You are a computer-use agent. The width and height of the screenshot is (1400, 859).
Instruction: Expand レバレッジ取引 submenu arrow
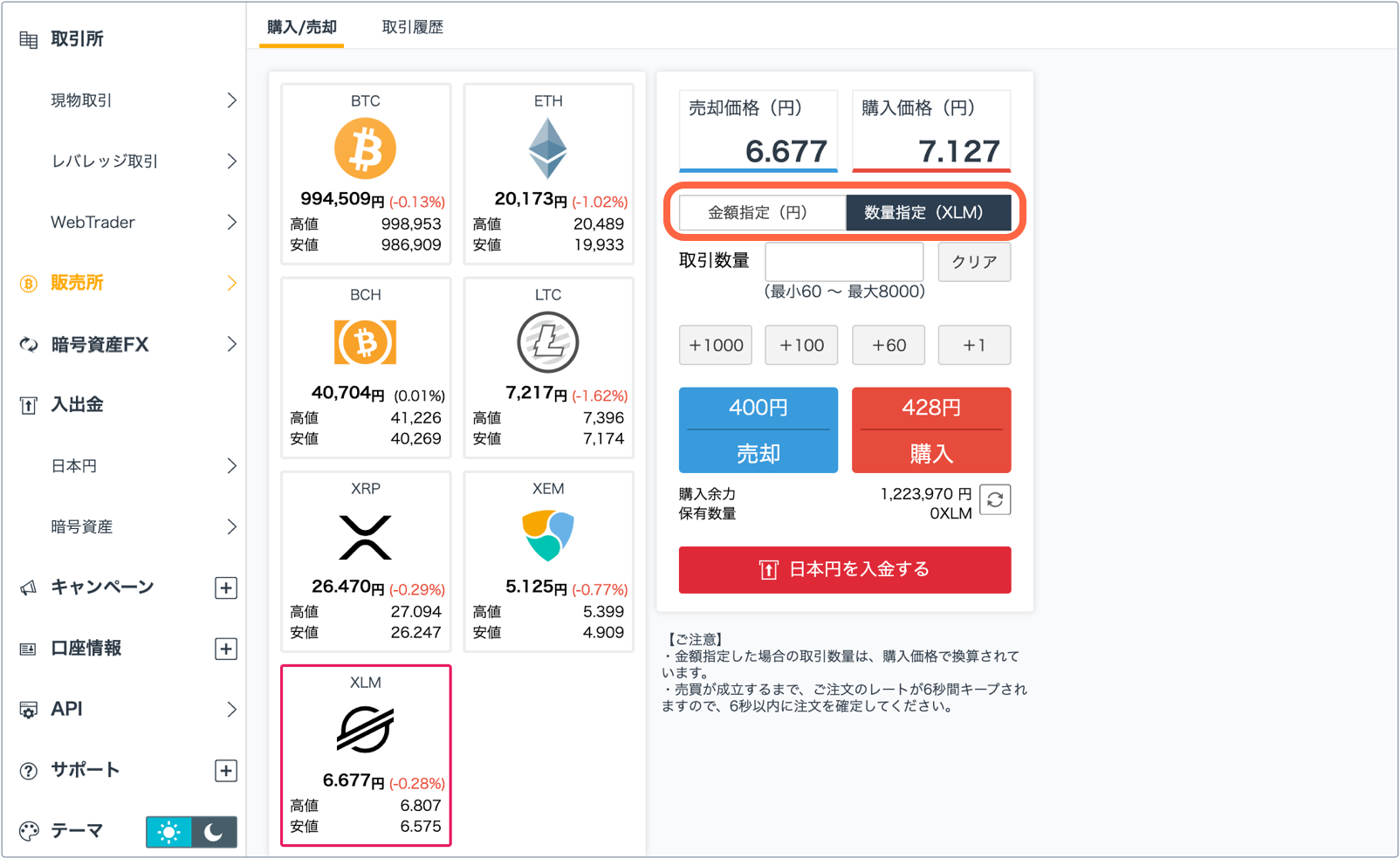231,161
